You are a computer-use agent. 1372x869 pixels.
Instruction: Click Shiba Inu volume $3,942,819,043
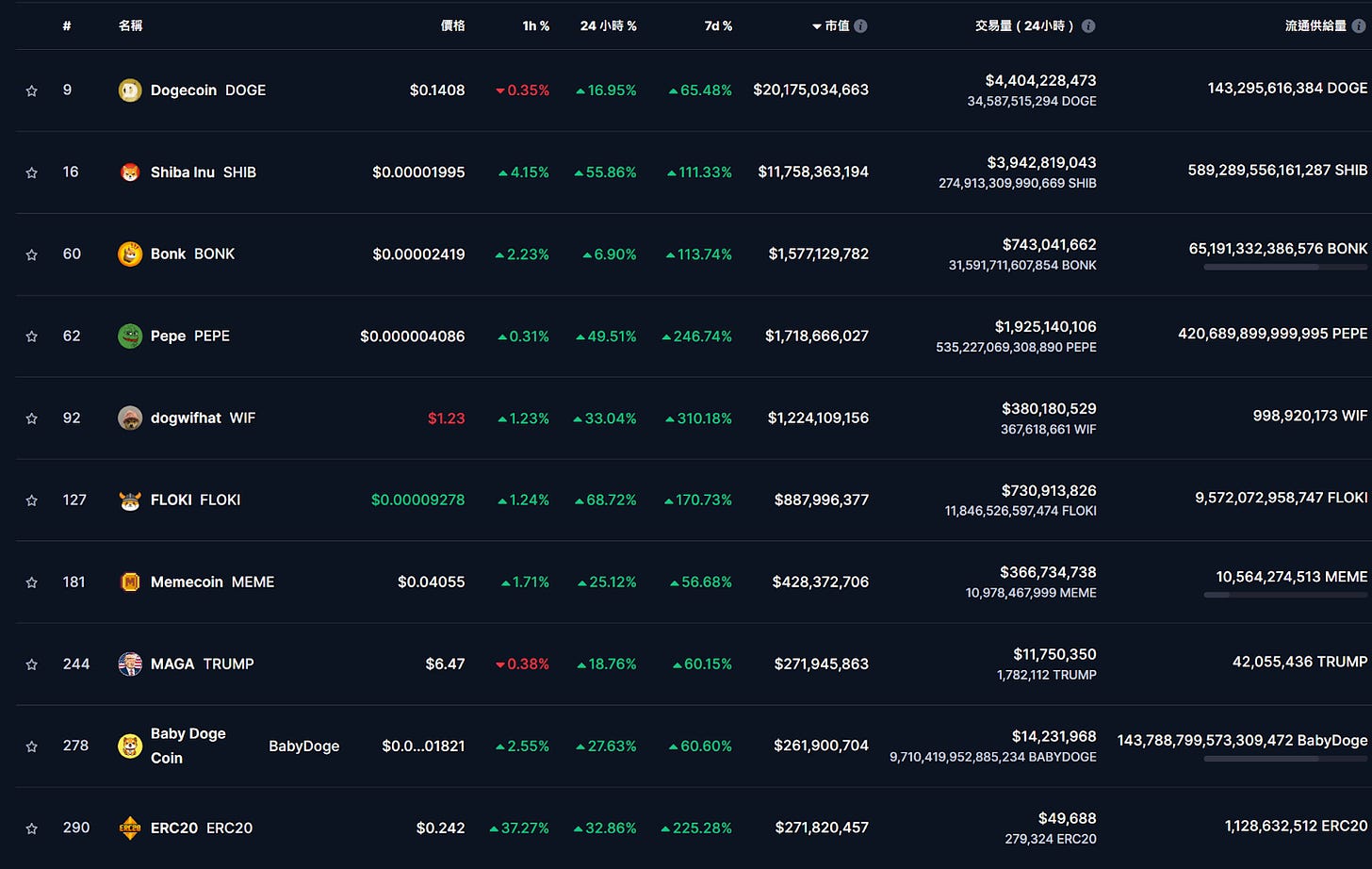(1042, 163)
